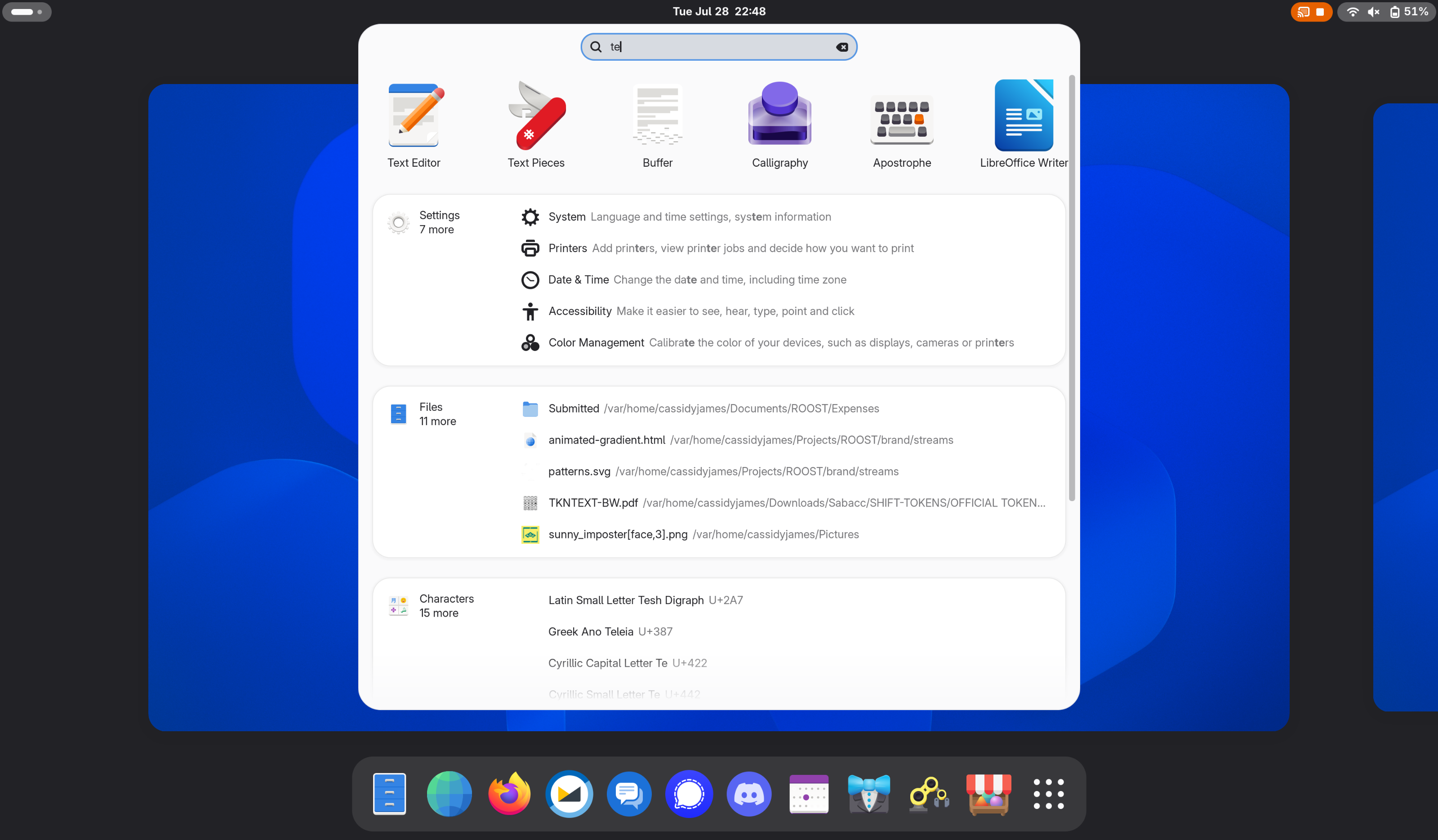Click into the search field containing "te"
The width and height of the screenshot is (1438, 840).
pos(718,47)
